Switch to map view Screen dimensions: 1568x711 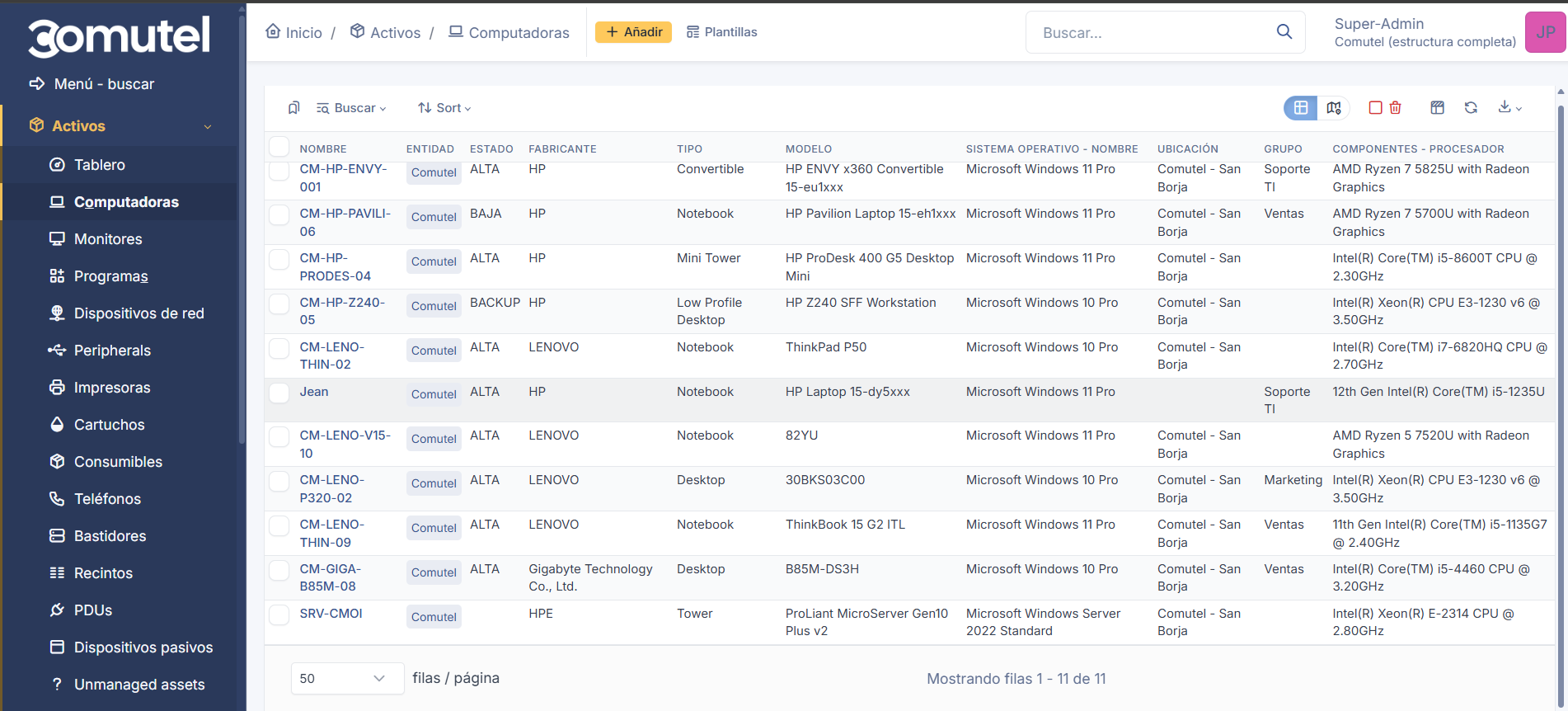1334,108
